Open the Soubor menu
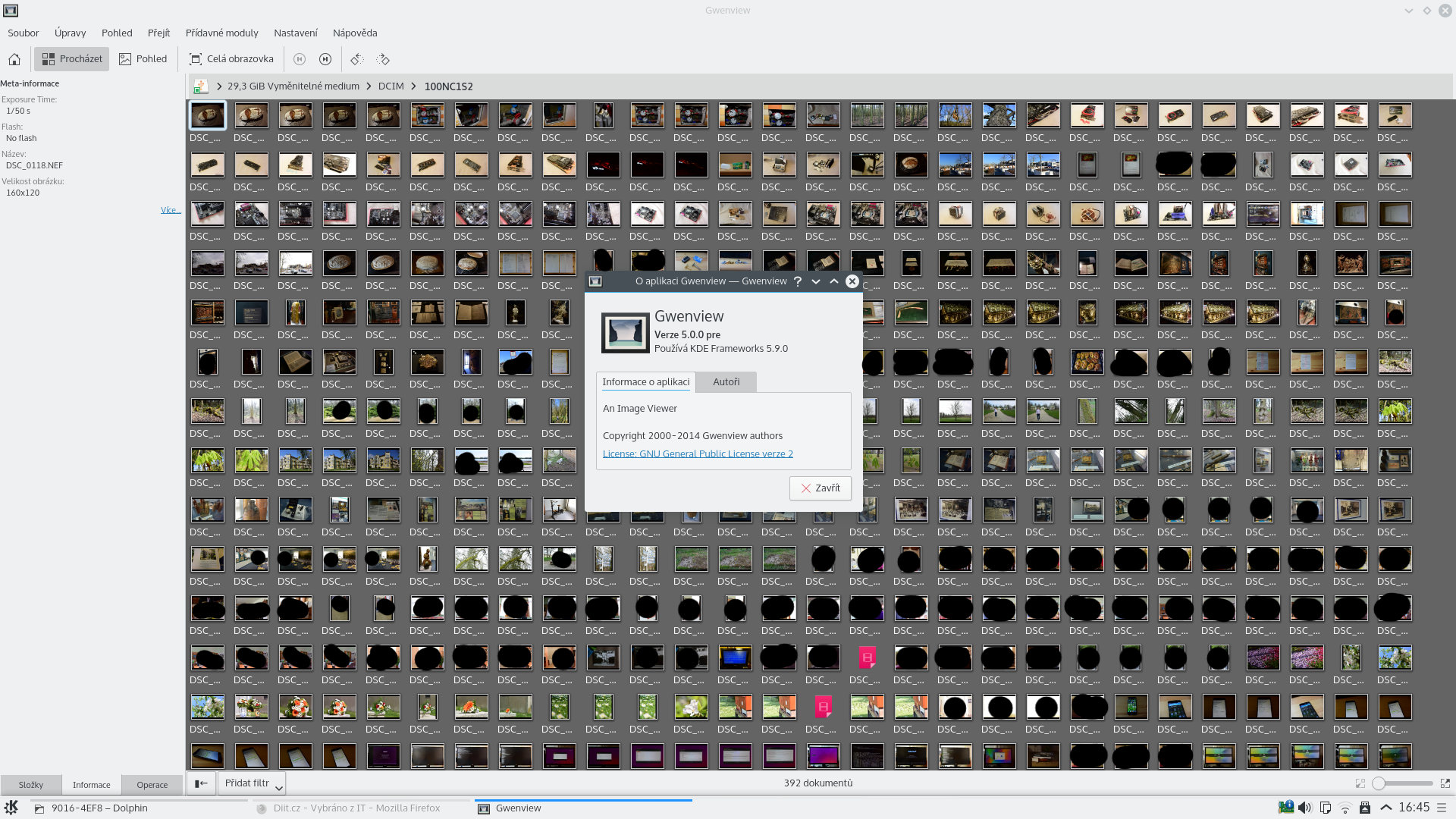The width and height of the screenshot is (1456, 819). tap(24, 33)
